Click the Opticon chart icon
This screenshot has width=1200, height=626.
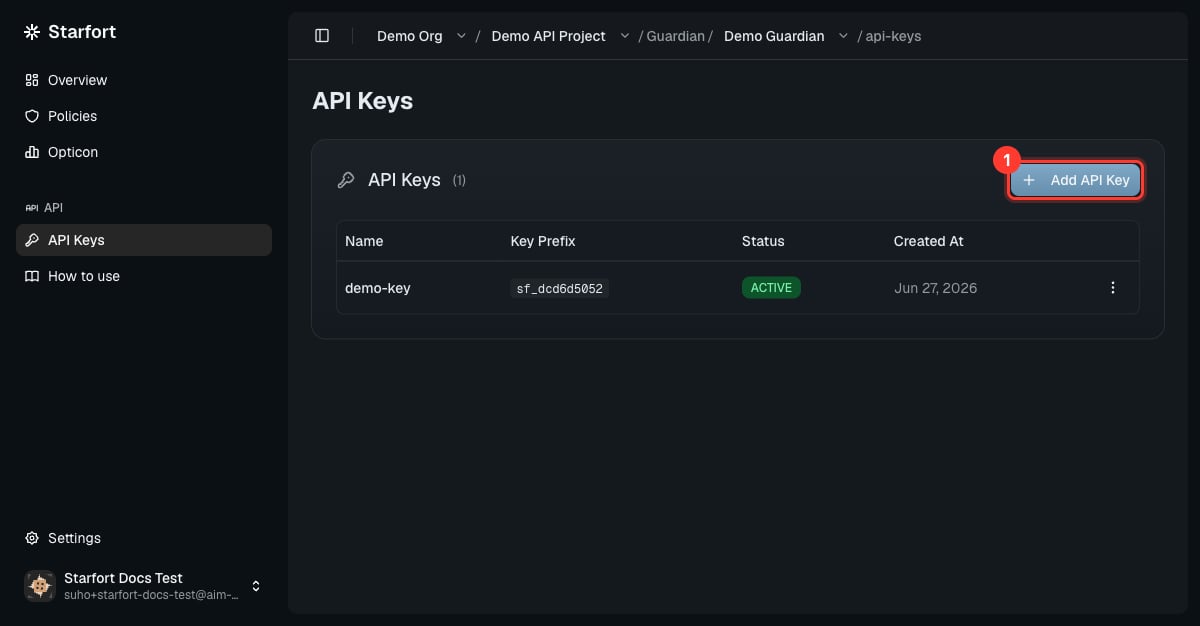pos(32,152)
